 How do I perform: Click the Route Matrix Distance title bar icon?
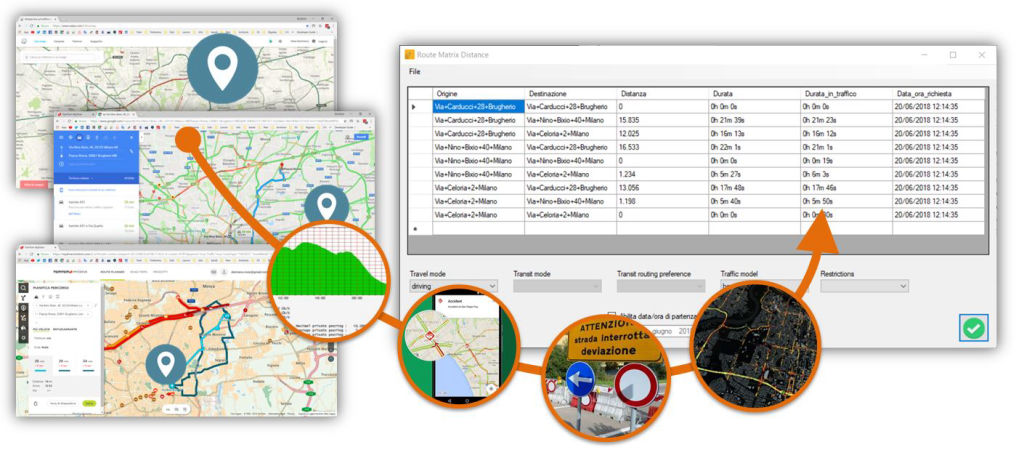point(409,54)
